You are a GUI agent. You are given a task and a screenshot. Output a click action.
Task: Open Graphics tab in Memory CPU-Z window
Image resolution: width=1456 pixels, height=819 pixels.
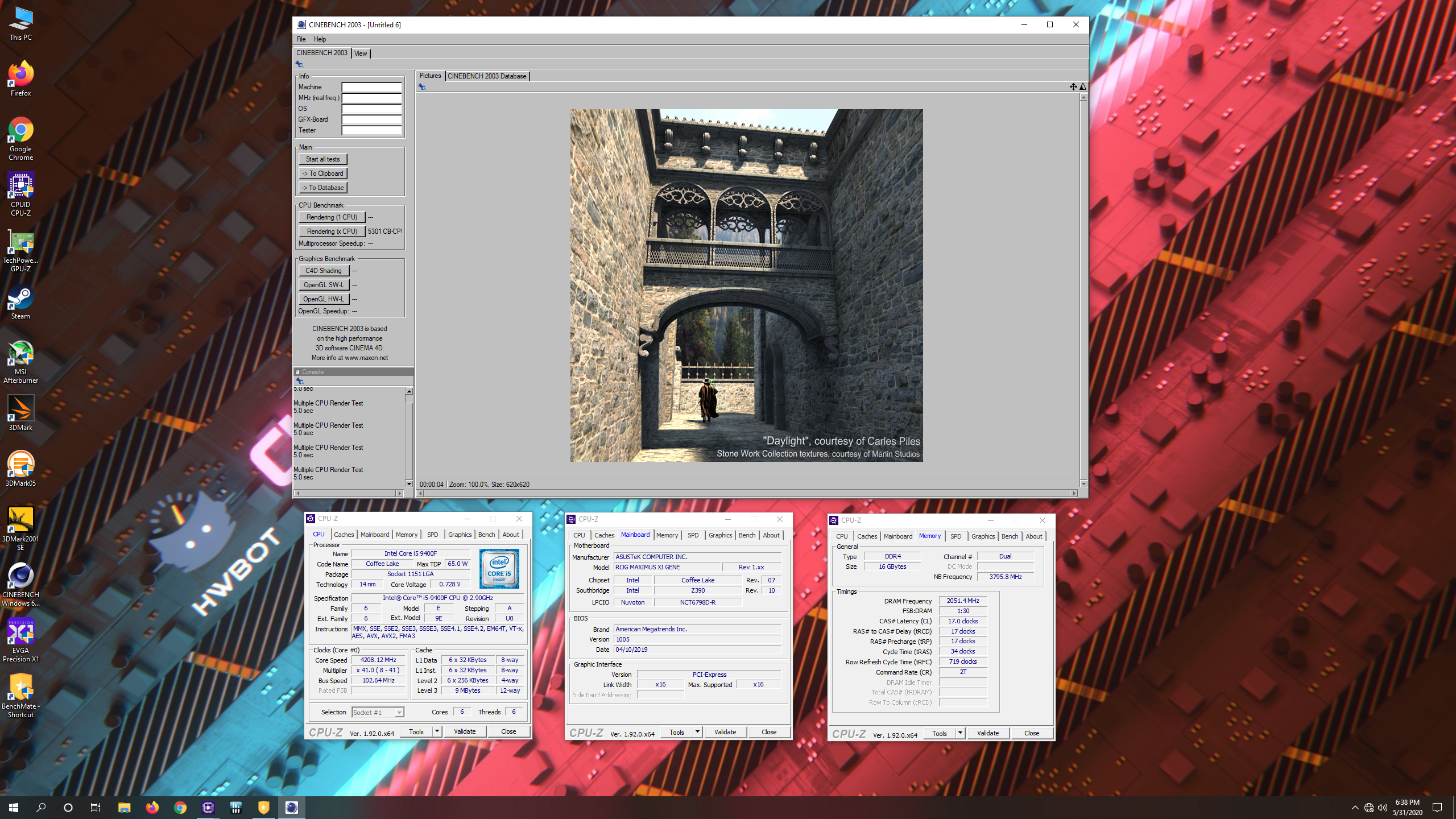(x=983, y=536)
